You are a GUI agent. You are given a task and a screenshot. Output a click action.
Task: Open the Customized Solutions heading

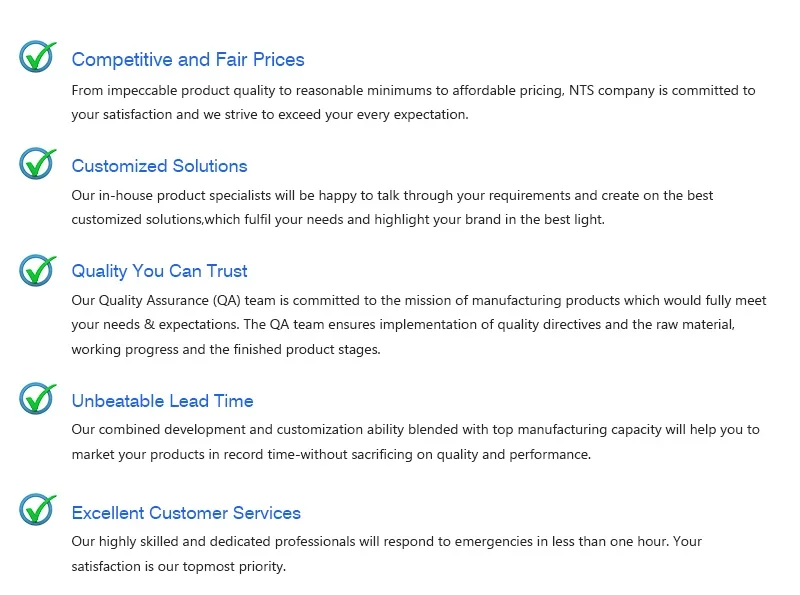point(159,166)
